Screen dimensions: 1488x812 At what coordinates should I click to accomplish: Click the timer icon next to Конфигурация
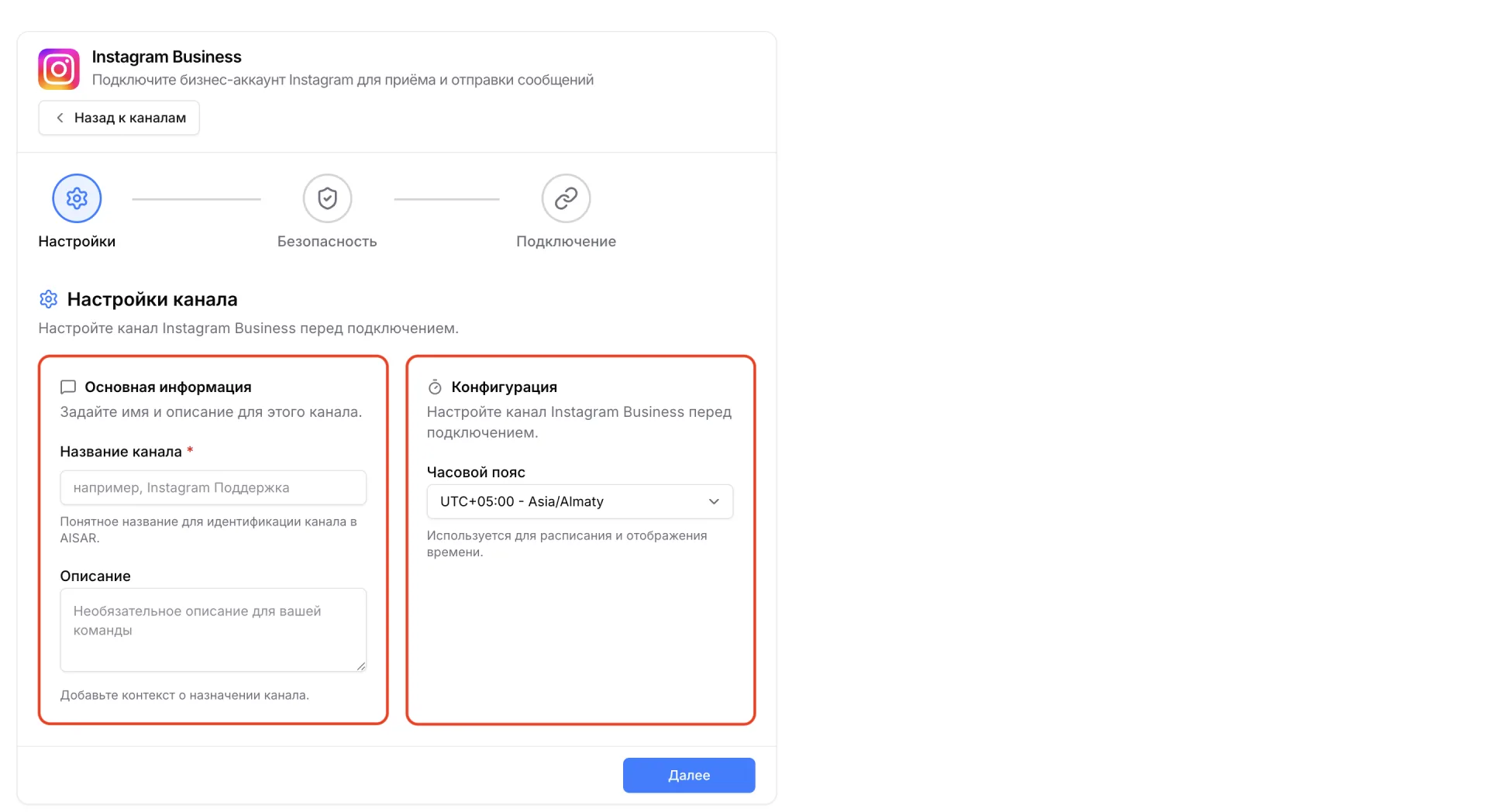435,387
